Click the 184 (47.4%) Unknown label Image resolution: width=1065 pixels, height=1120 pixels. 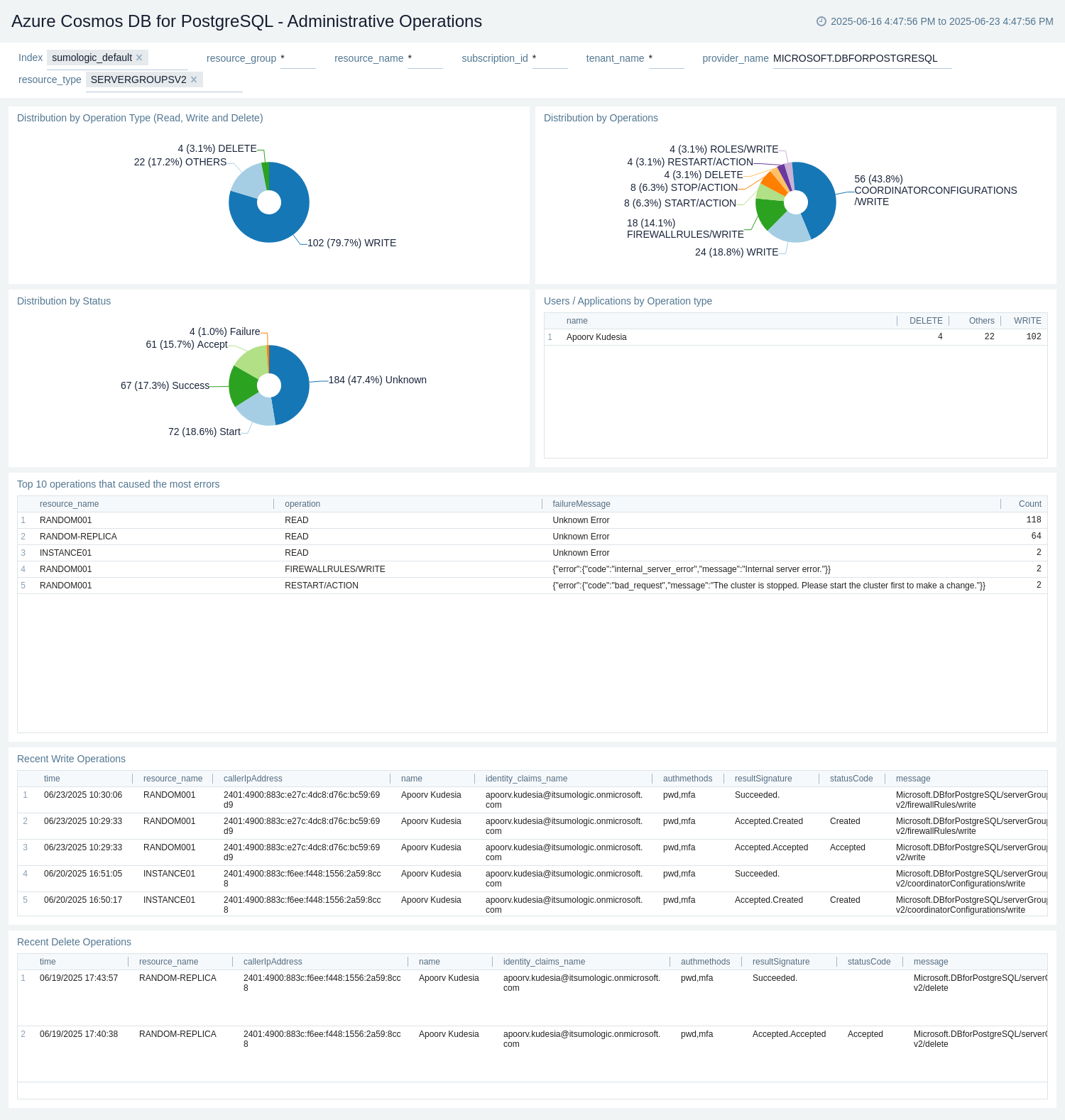pyautogui.click(x=377, y=380)
